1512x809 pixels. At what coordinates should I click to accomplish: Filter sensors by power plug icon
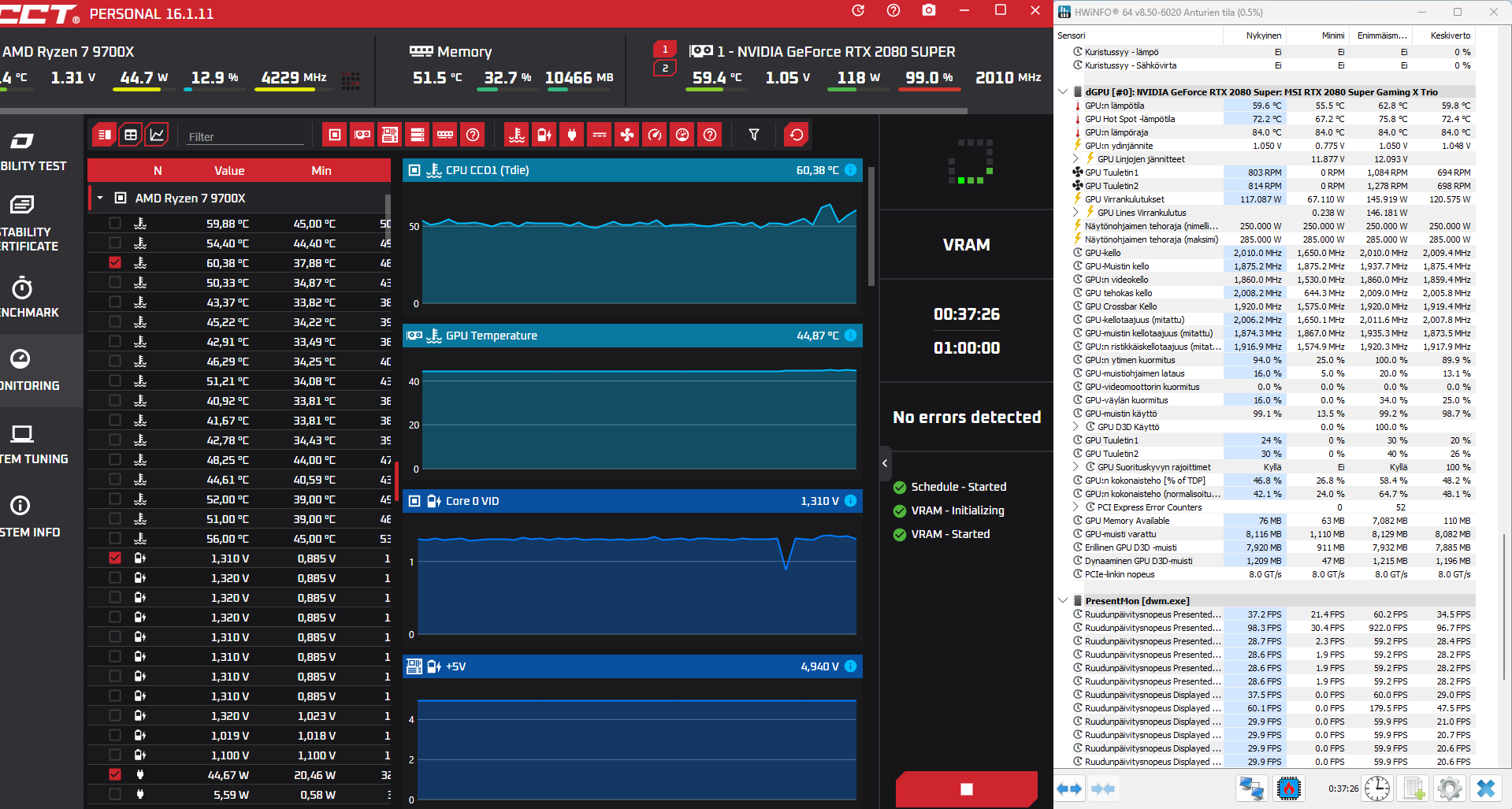click(572, 135)
